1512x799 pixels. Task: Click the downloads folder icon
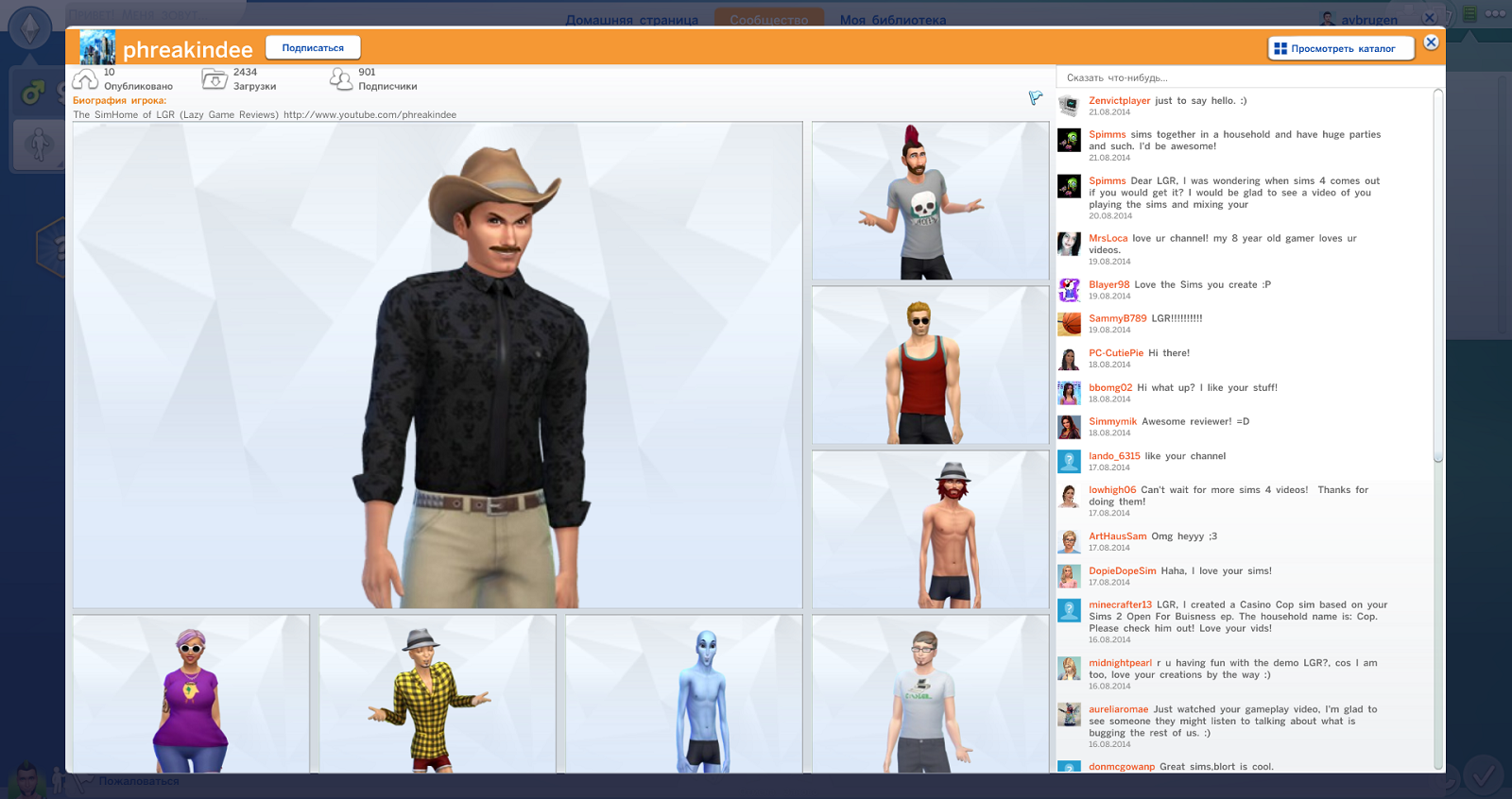pos(215,79)
